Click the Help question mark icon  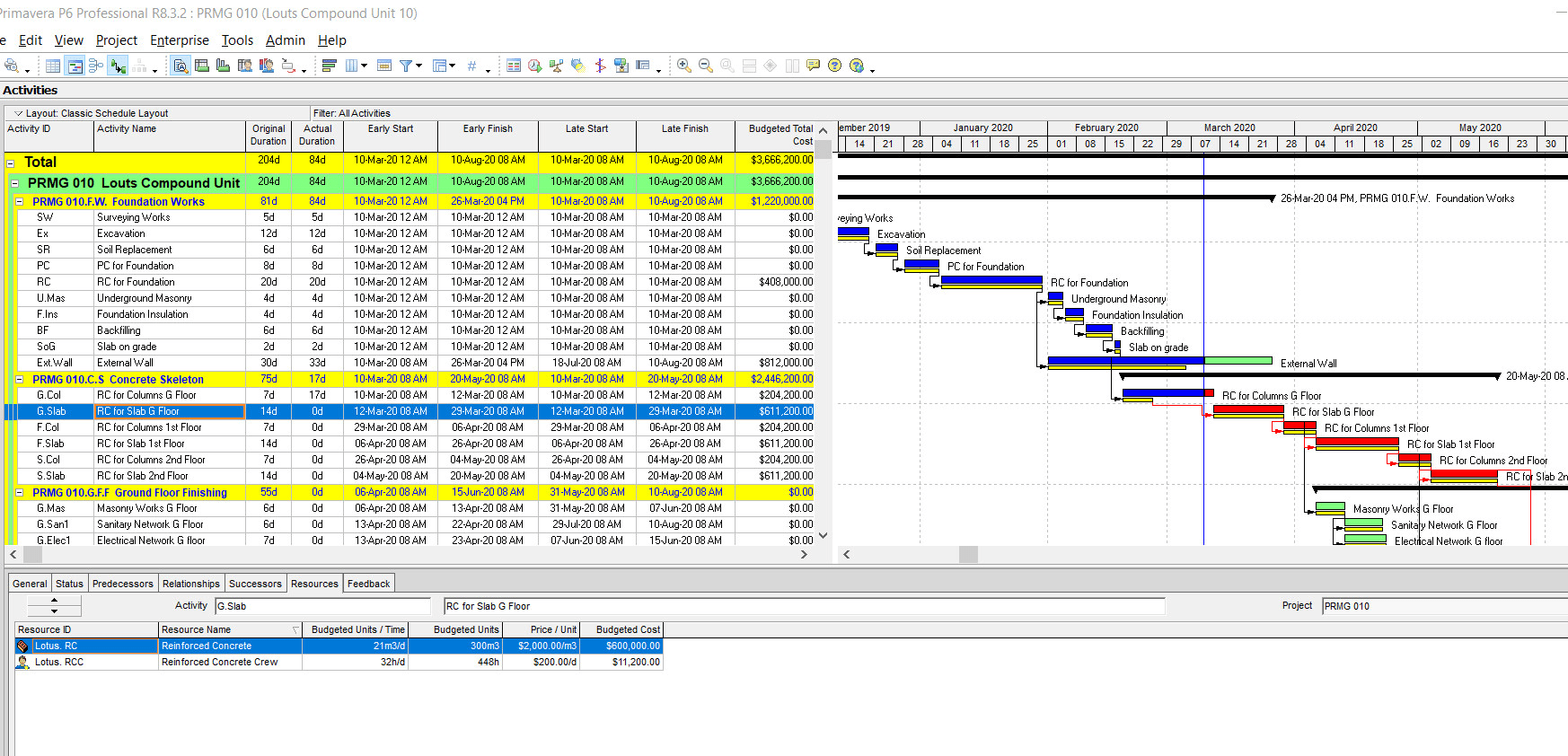click(835, 66)
